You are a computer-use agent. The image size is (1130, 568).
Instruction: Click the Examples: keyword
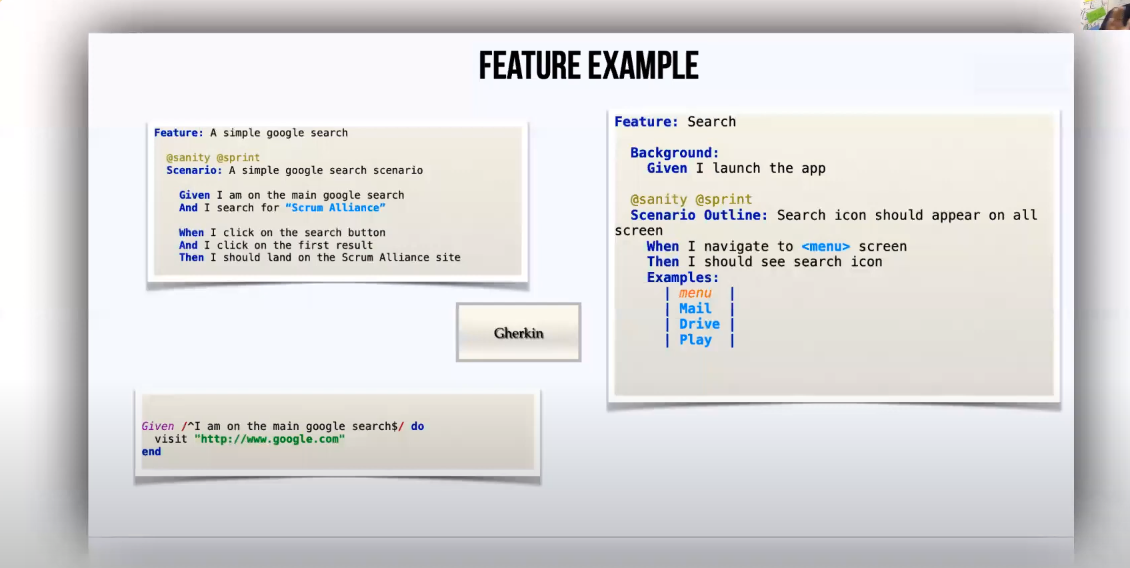point(683,277)
